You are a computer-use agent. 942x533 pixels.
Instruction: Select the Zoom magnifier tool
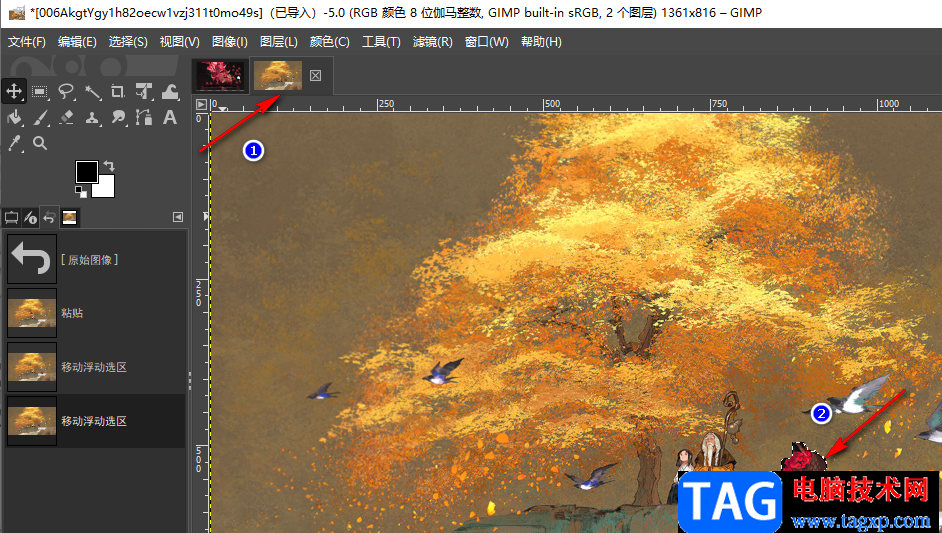[x=40, y=143]
